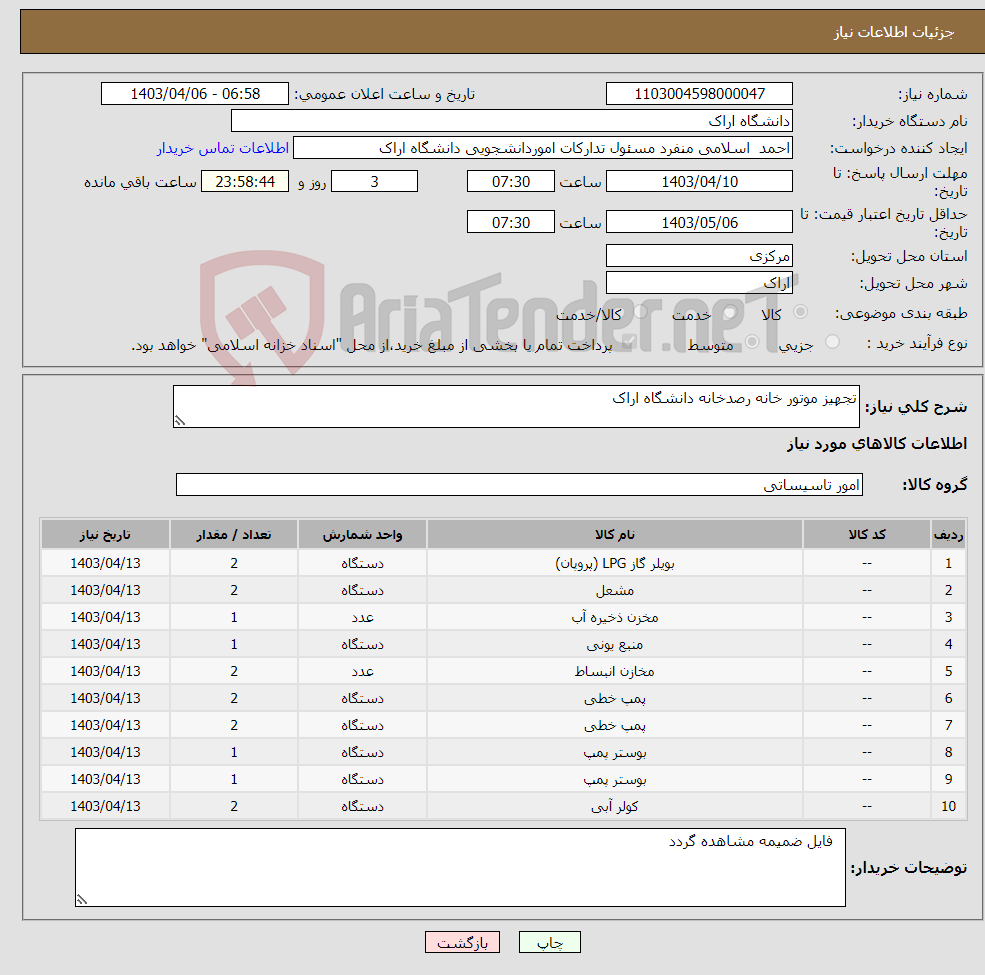
Task: Click the need date cell of row 1
Action: point(105,563)
